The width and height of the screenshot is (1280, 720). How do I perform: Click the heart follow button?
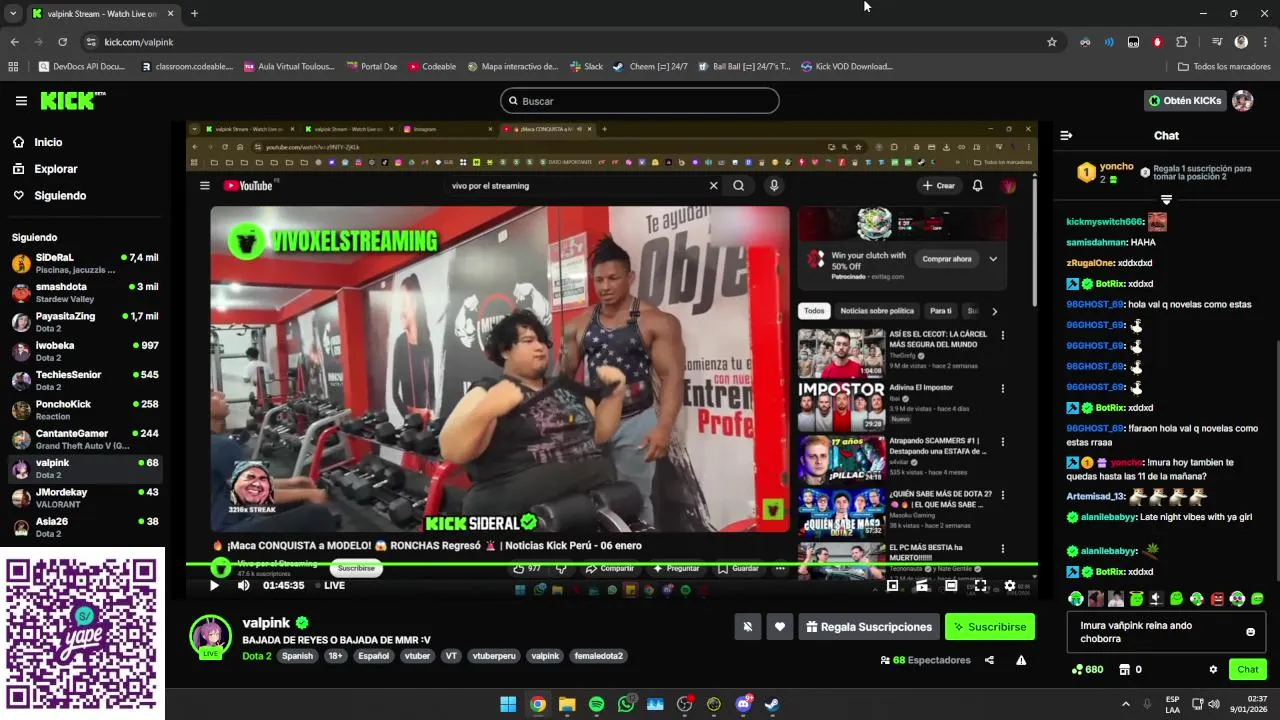780,627
